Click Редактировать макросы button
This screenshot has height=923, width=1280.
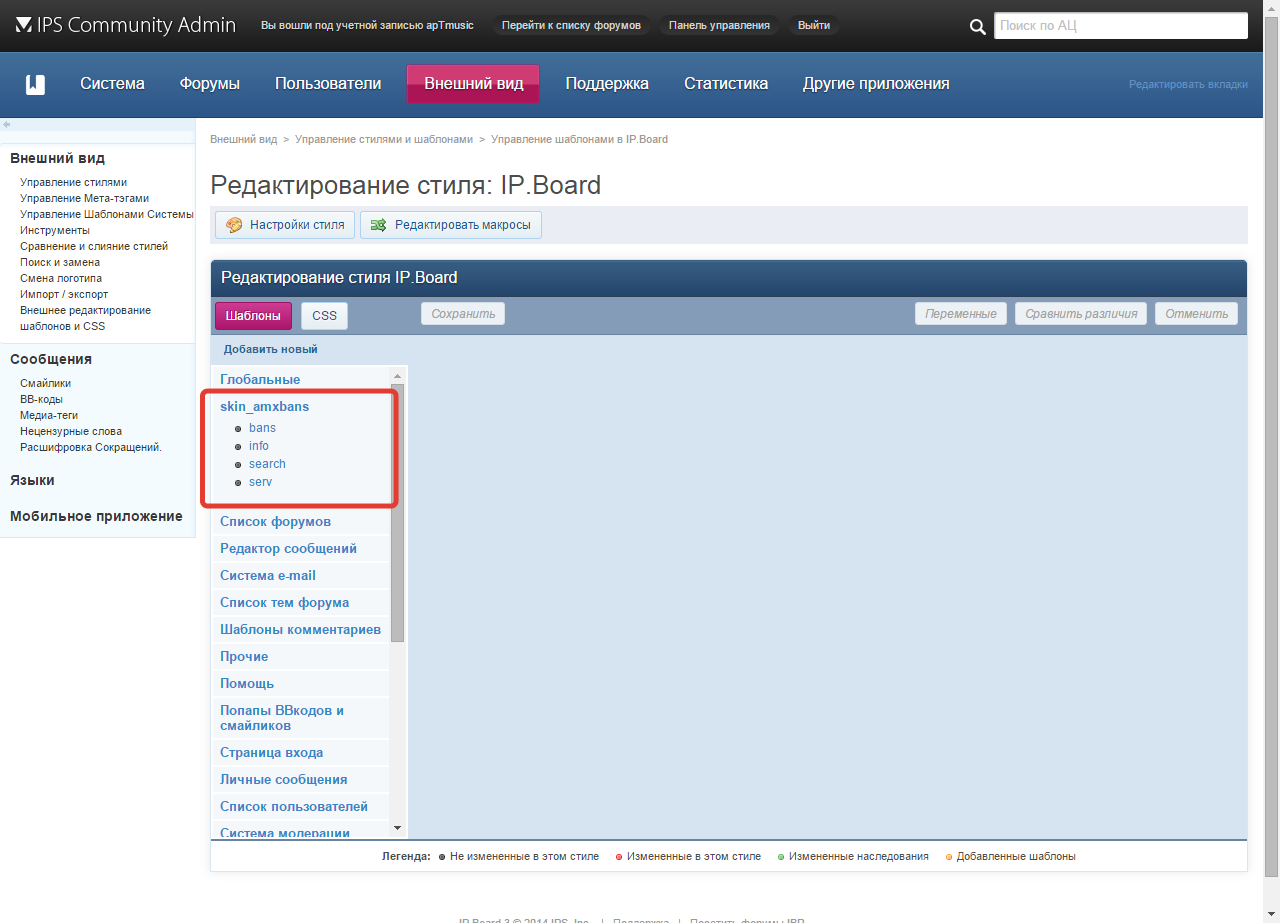pyautogui.click(x=451, y=225)
